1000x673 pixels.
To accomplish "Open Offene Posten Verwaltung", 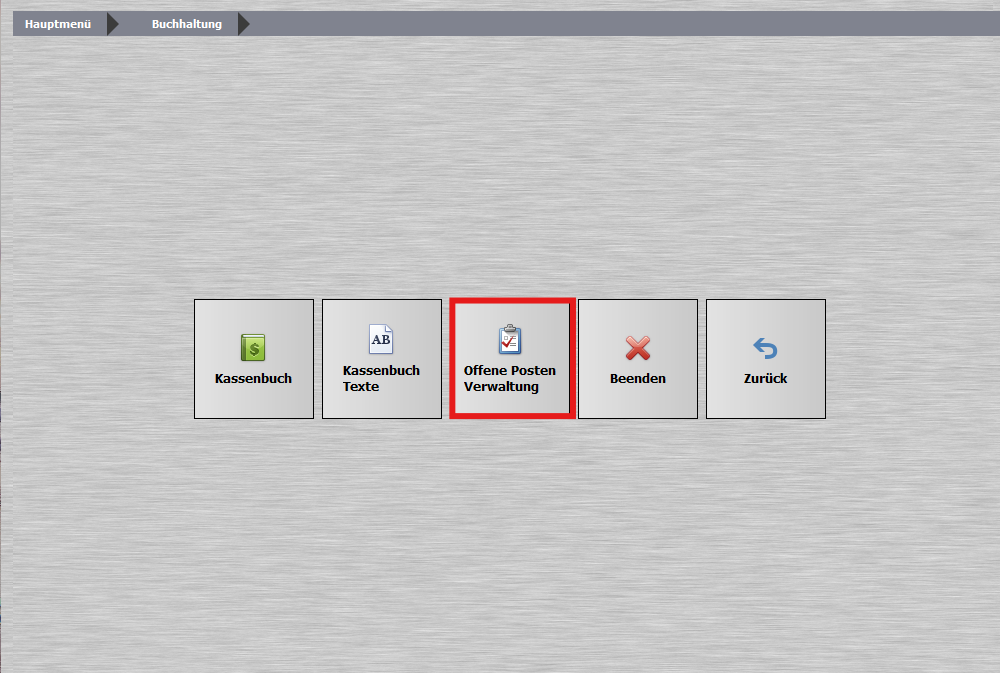I will [511, 359].
